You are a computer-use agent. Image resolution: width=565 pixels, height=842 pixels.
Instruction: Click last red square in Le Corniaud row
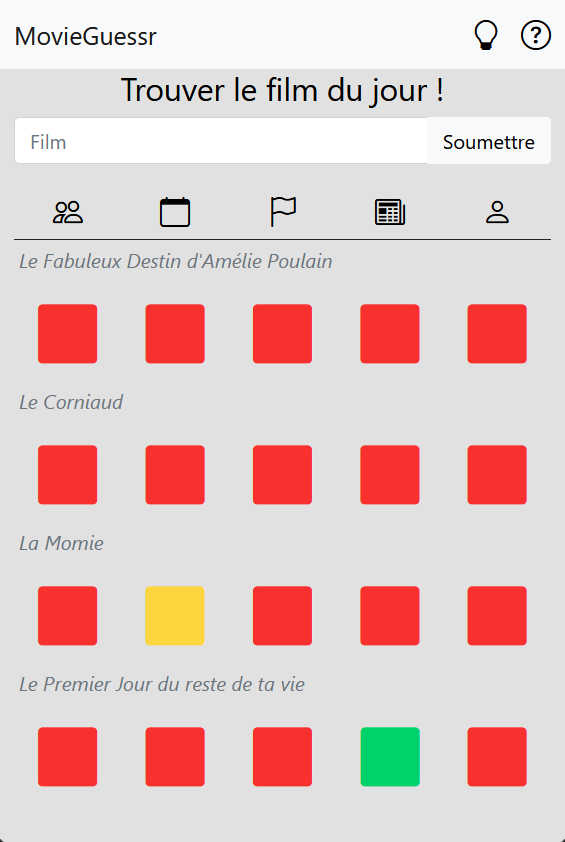coord(497,475)
